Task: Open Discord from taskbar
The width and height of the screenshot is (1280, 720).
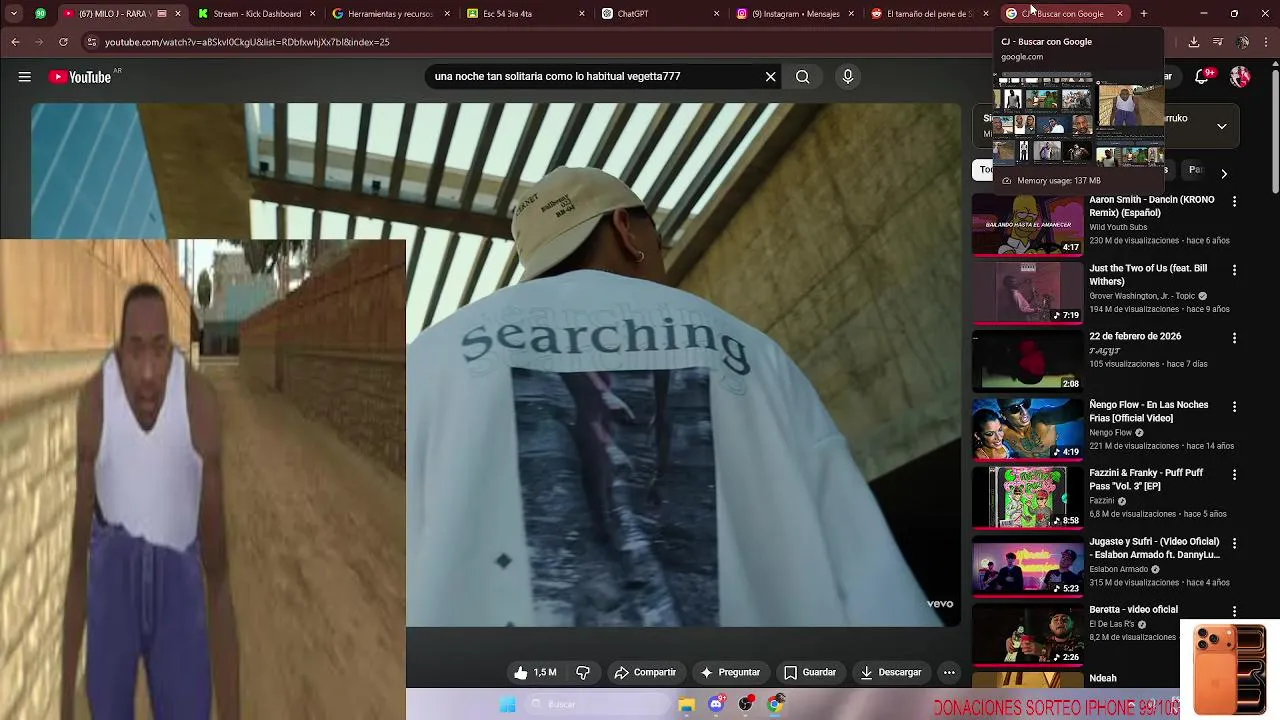Action: click(x=716, y=704)
